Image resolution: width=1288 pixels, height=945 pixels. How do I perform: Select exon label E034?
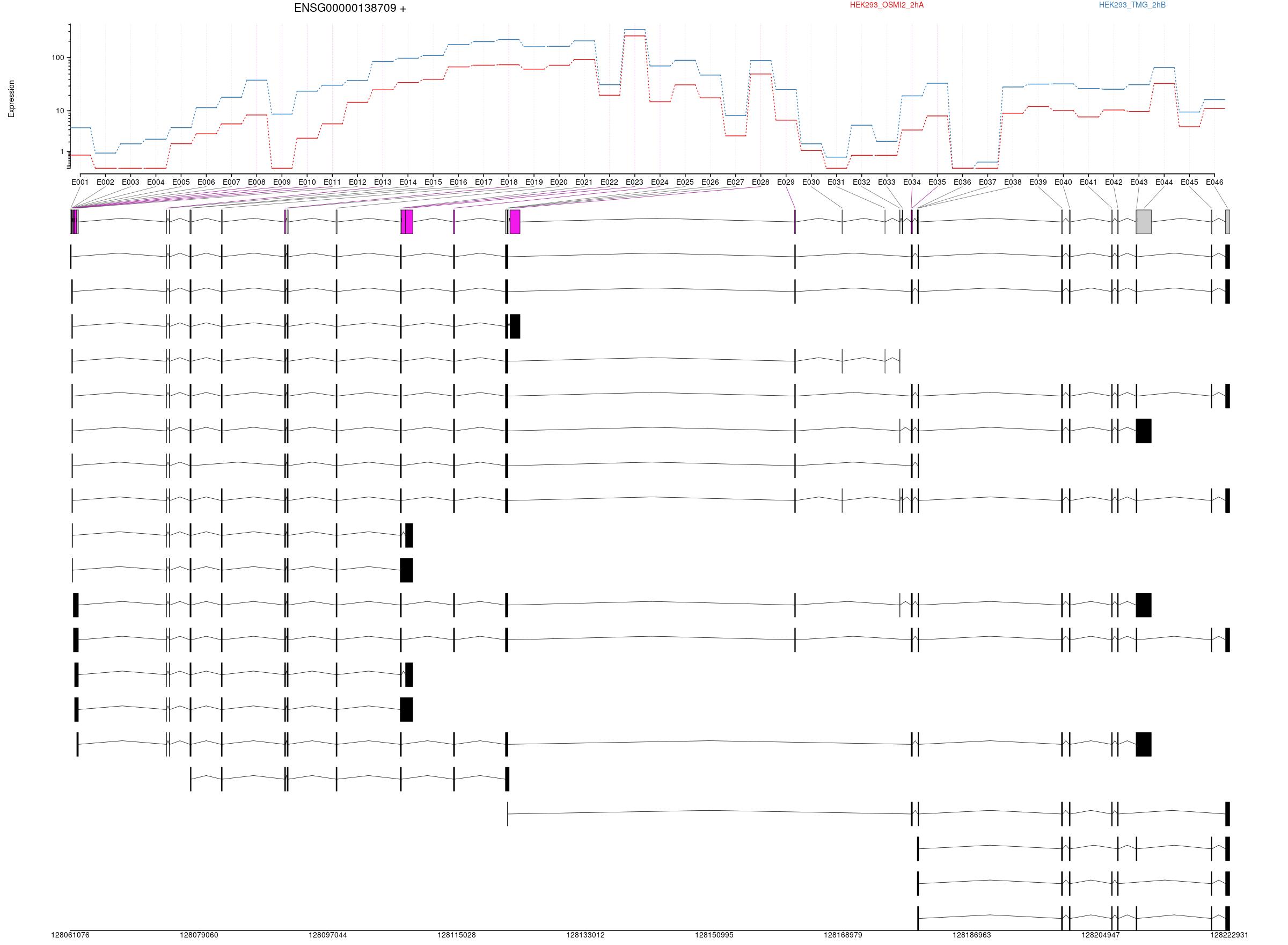912,183
